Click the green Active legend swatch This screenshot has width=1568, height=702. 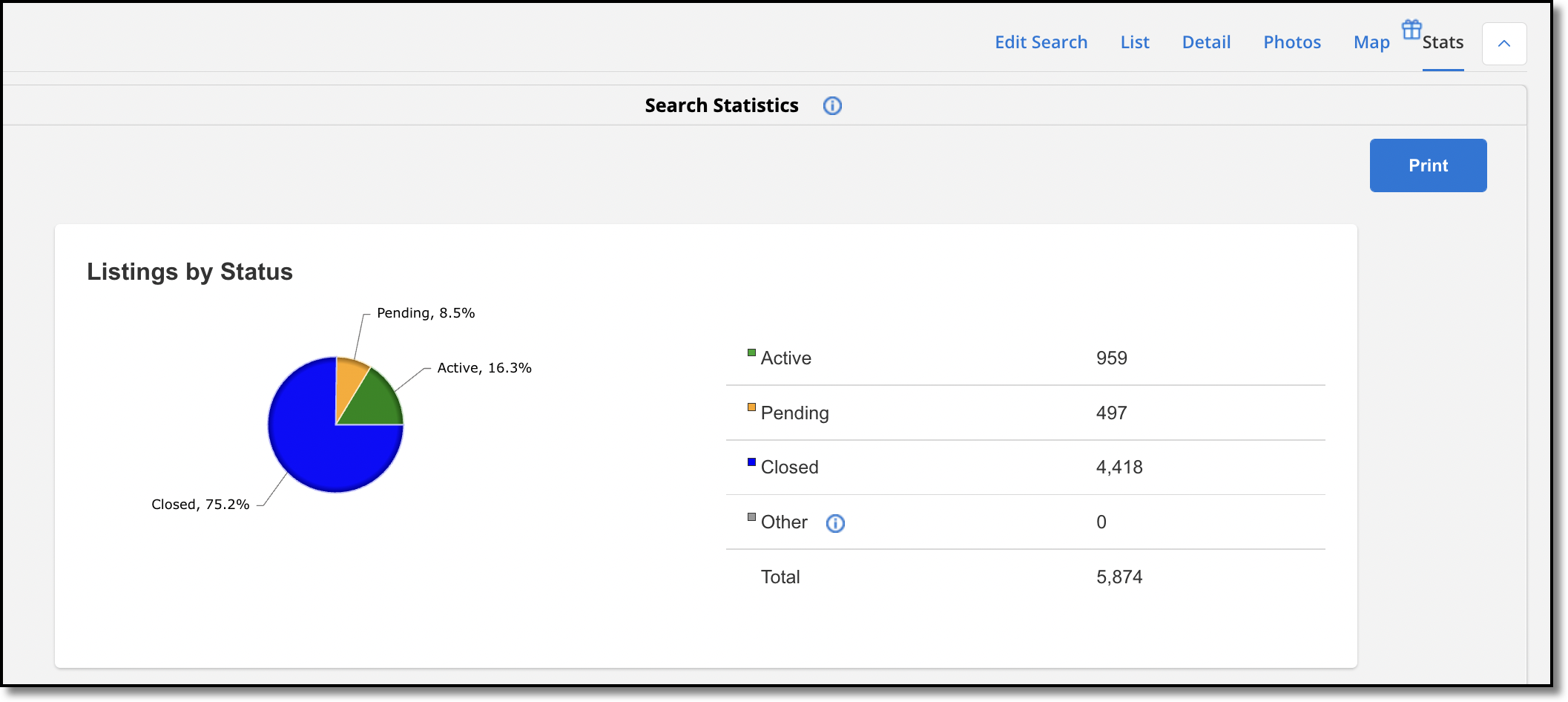click(x=751, y=352)
